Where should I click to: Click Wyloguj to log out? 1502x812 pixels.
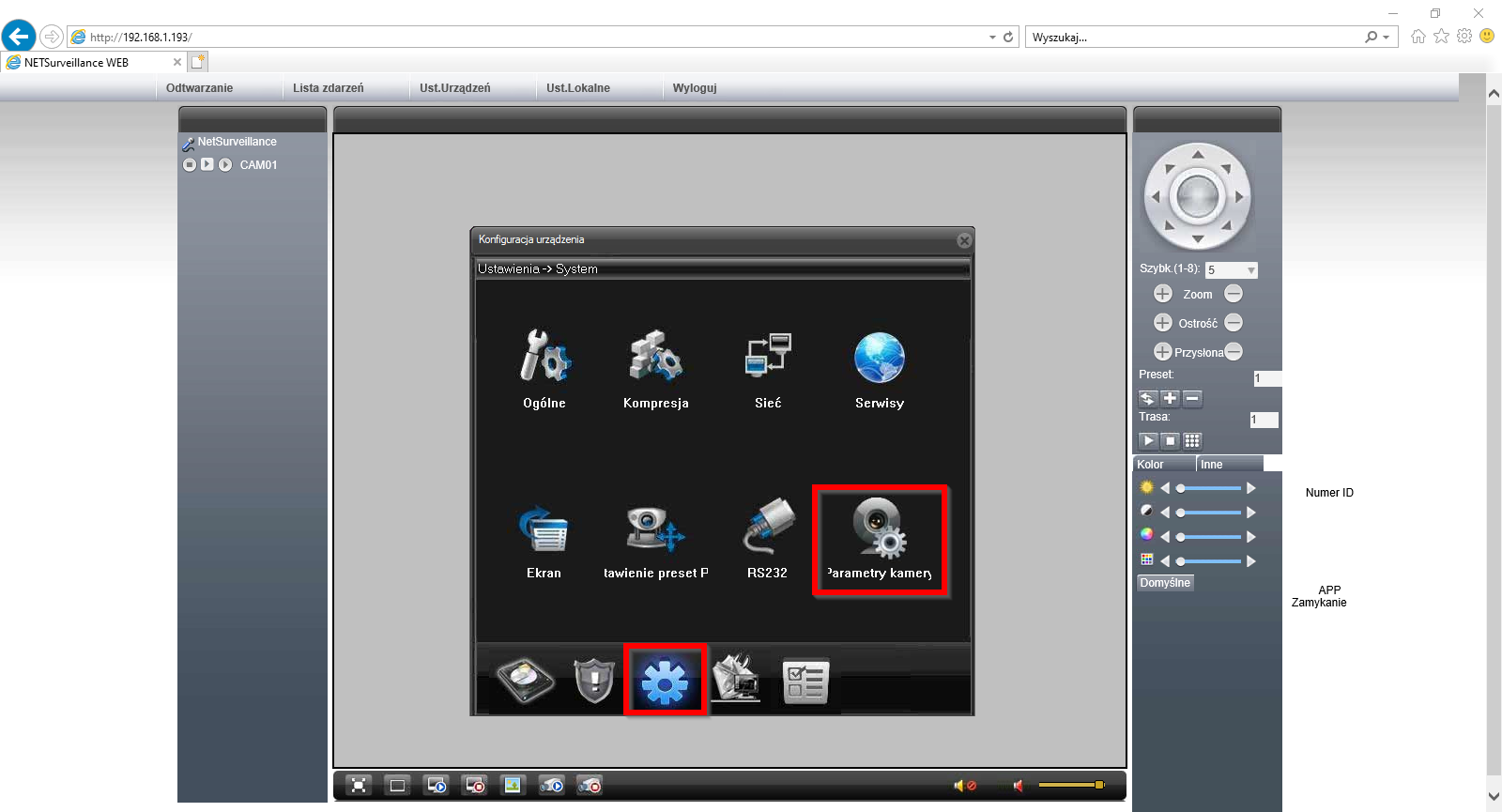[x=695, y=88]
